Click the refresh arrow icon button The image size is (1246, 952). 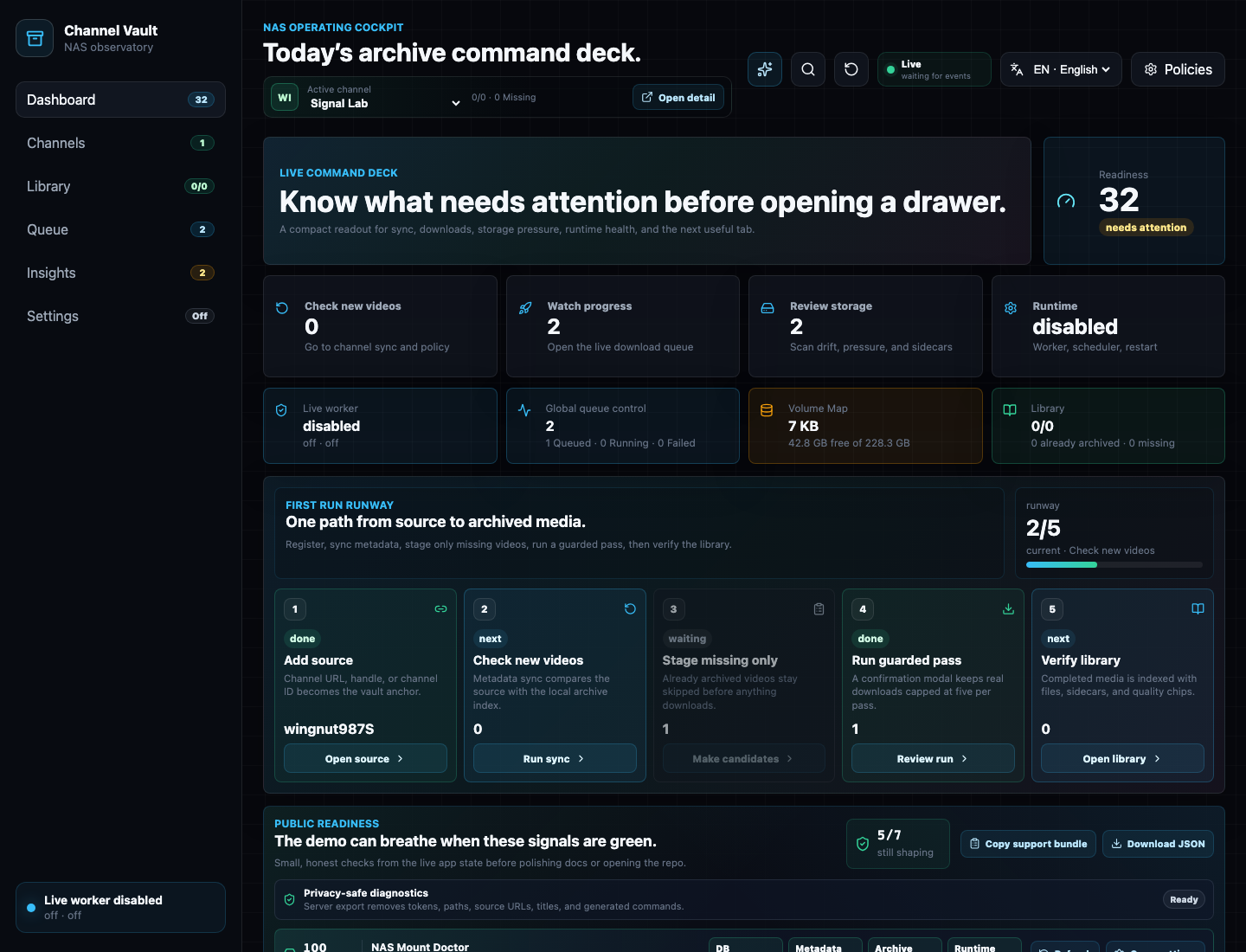pos(851,69)
